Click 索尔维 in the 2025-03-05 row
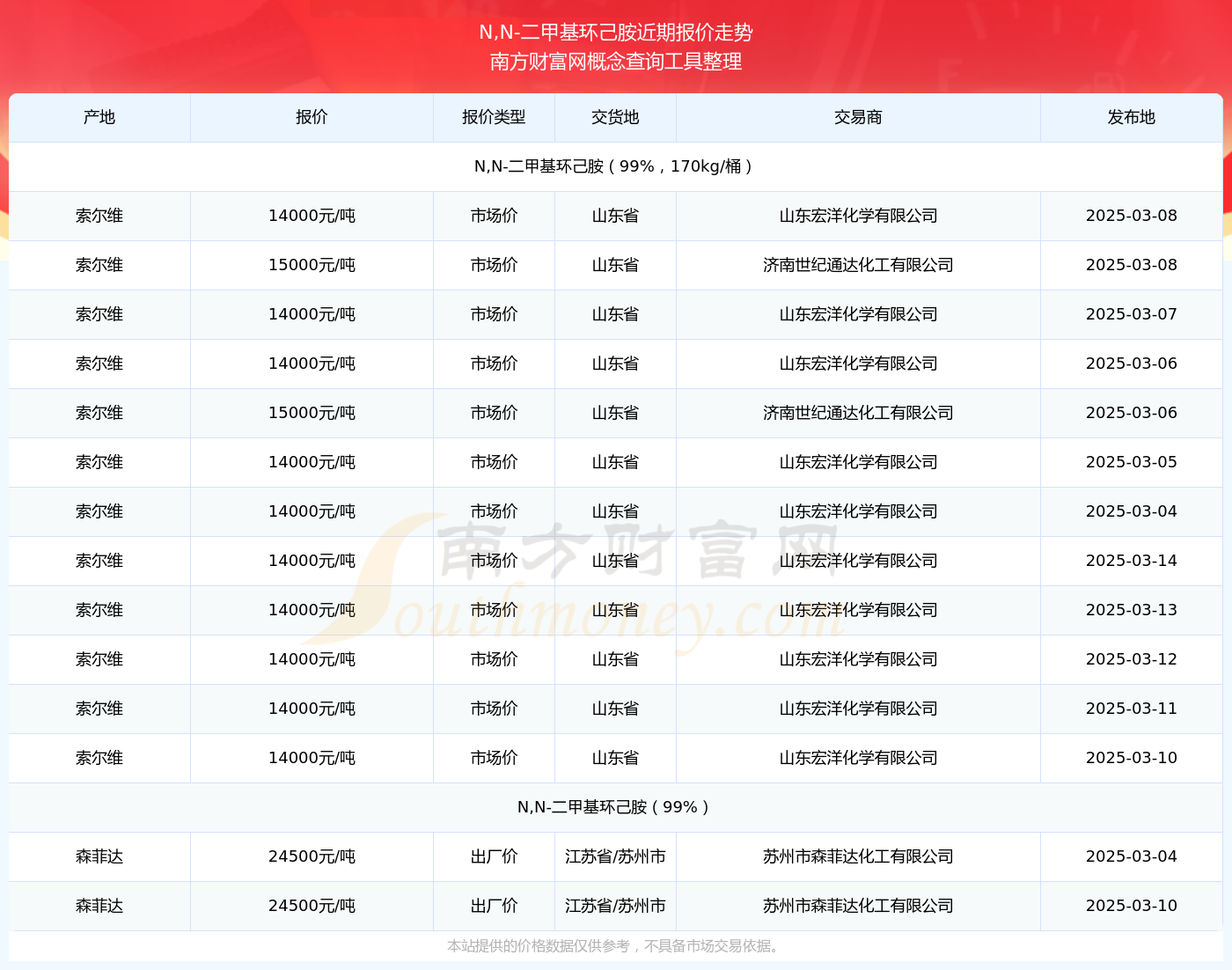Image resolution: width=1232 pixels, height=970 pixels. (99, 462)
